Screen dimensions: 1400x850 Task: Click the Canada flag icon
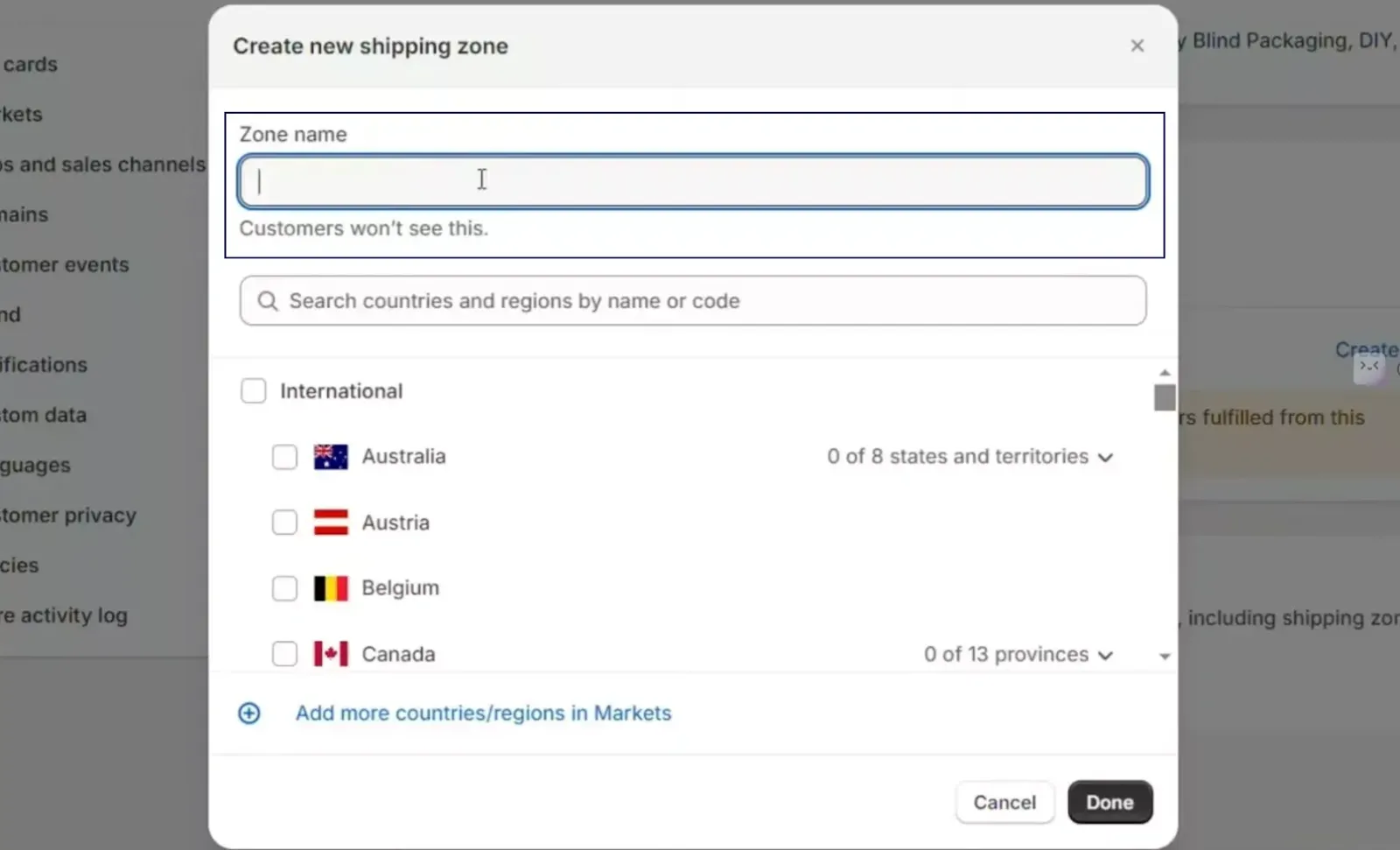click(331, 654)
